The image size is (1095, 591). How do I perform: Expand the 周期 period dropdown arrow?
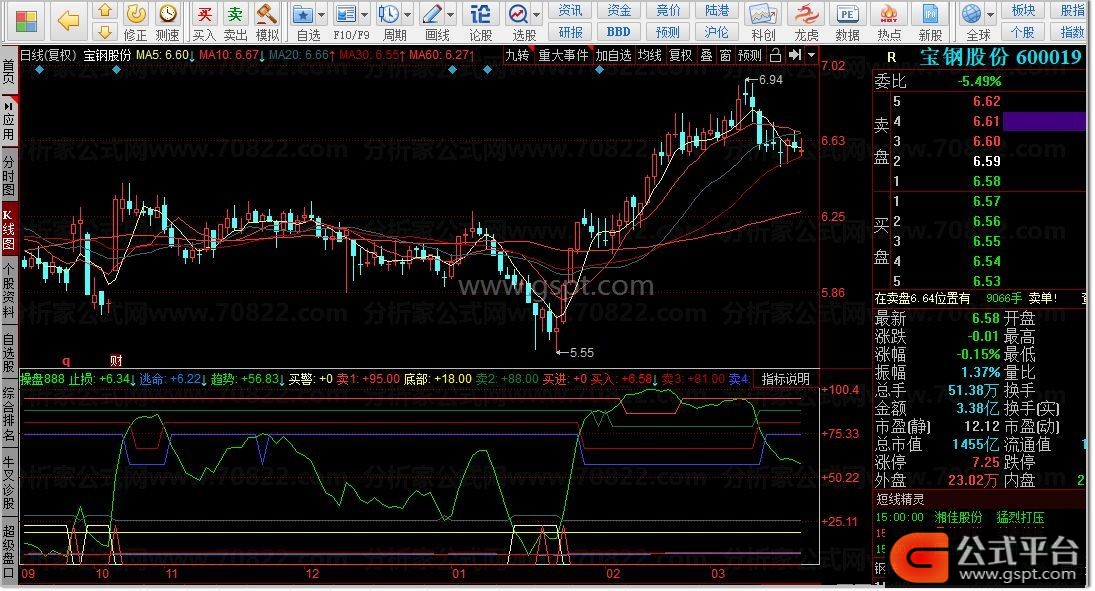tap(407, 15)
